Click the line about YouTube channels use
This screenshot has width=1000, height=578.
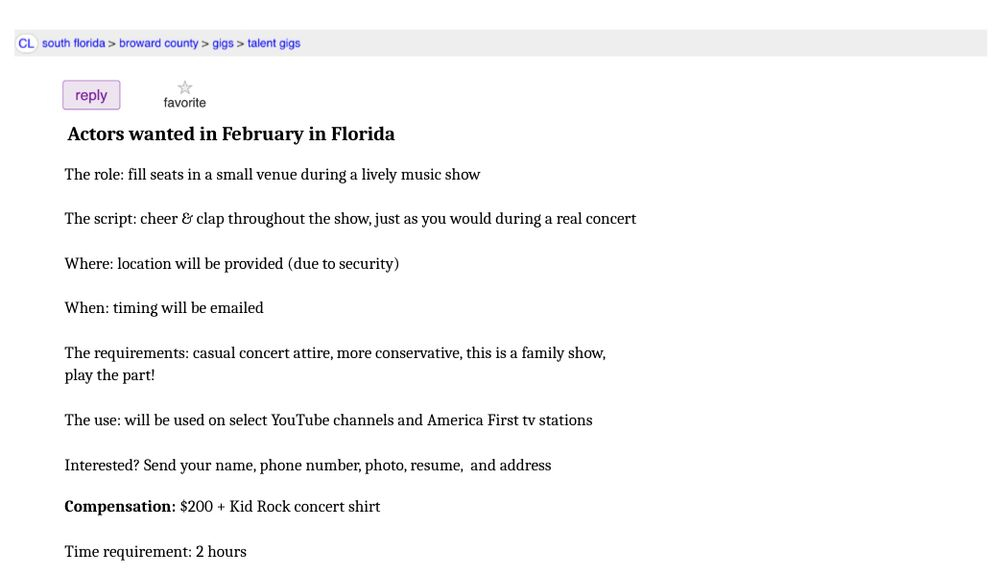click(328, 420)
